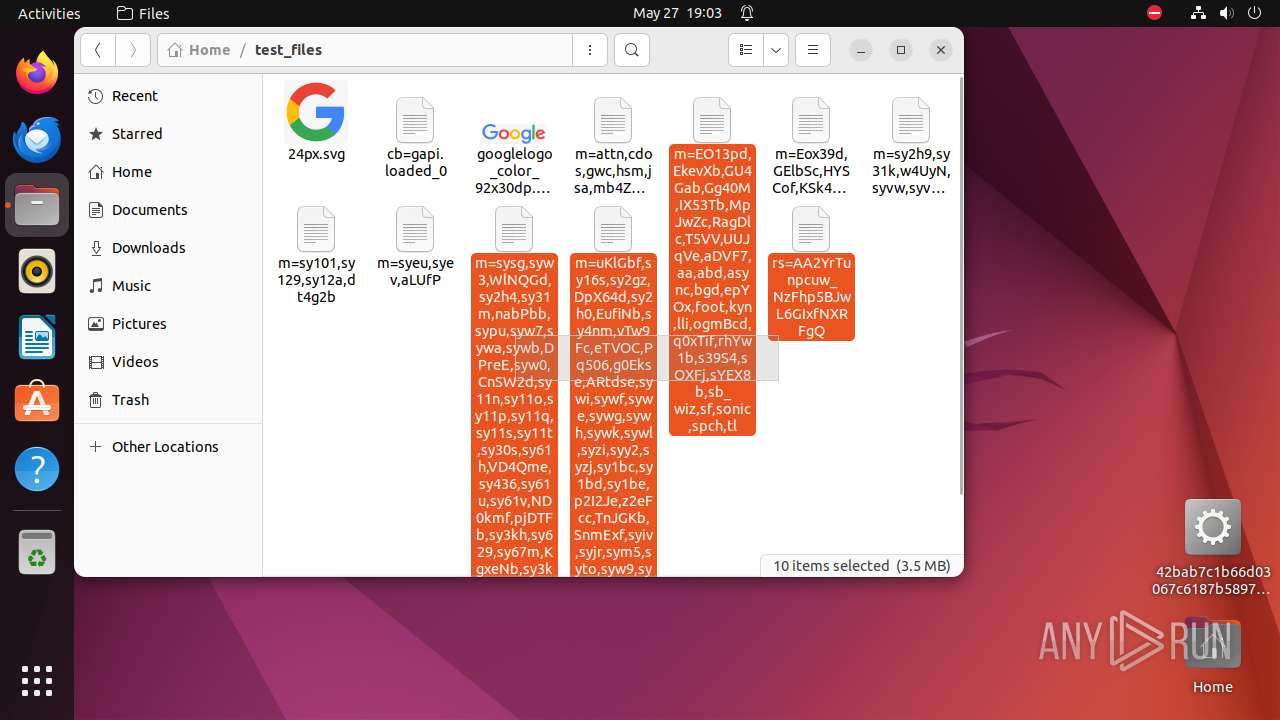This screenshot has width=1280, height=720.
Task: Select the cb=gapi.loaded_0 file
Action: pos(415,121)
